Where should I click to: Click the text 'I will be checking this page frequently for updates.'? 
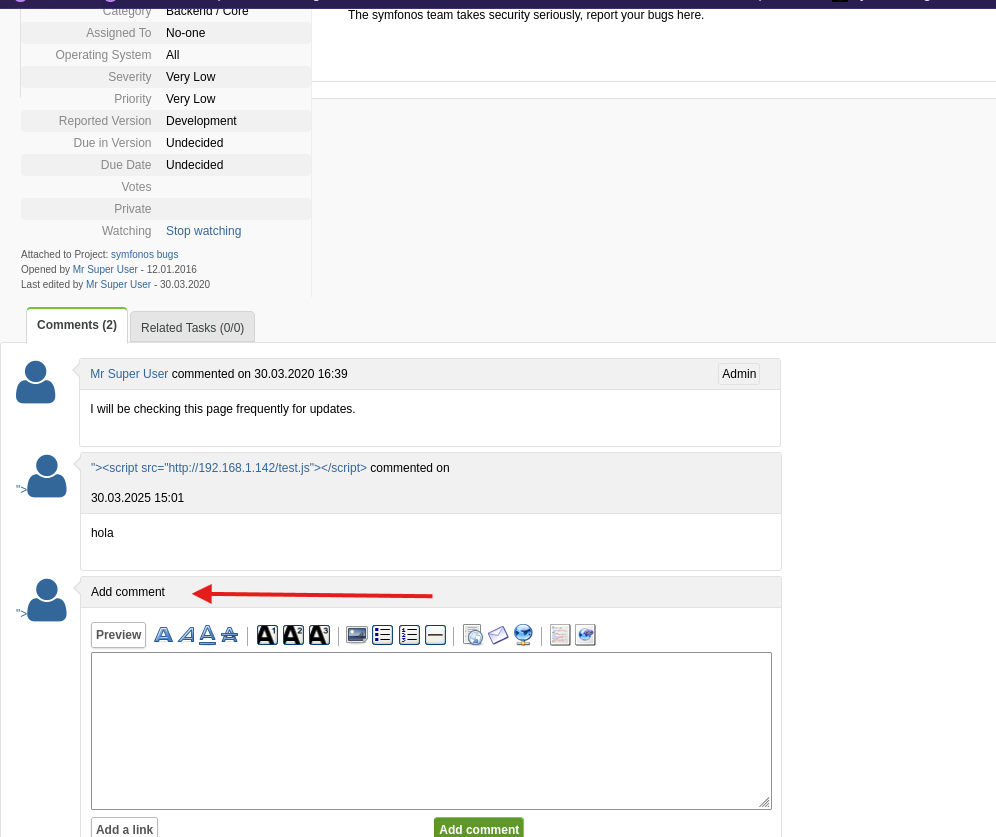click(x=222, y=409)
